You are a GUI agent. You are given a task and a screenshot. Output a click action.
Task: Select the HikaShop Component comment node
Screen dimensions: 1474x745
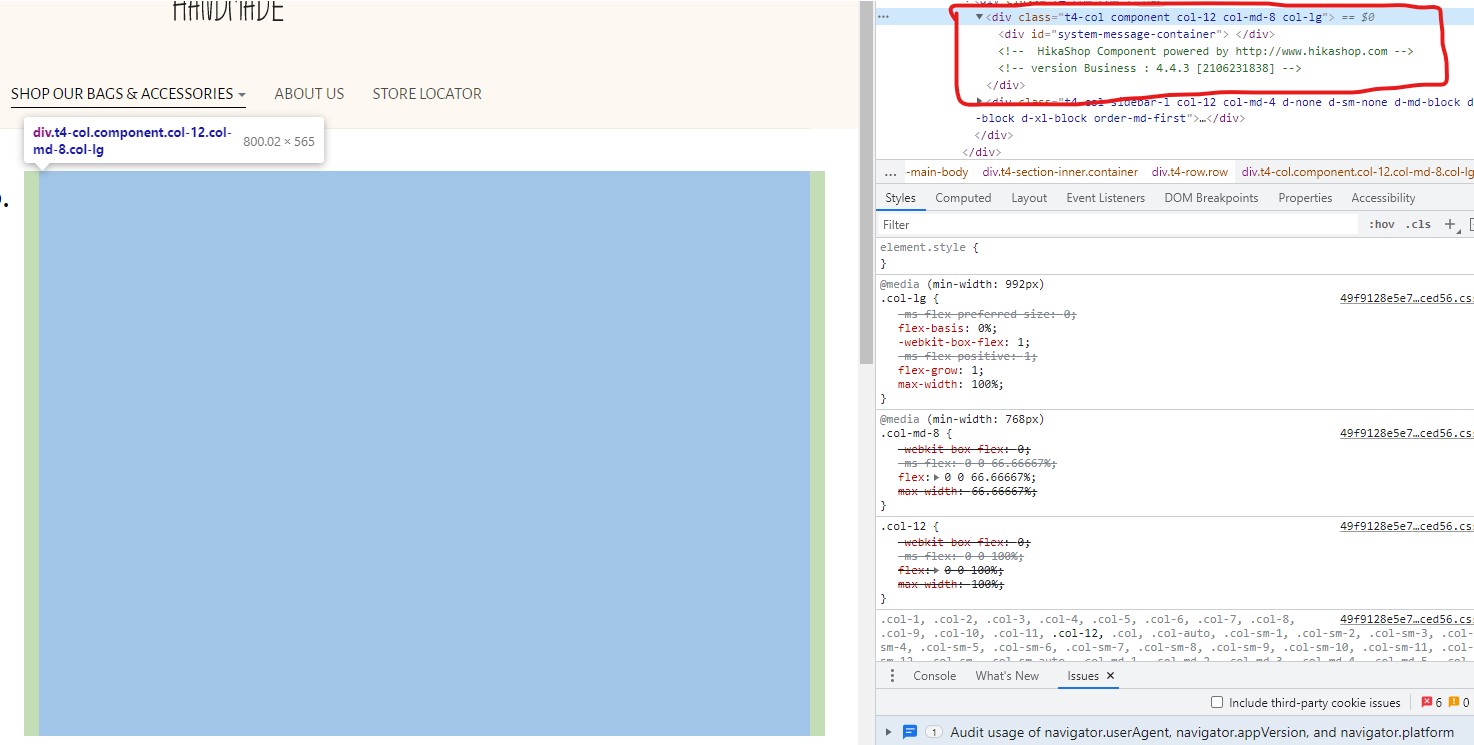[1205, 51]
